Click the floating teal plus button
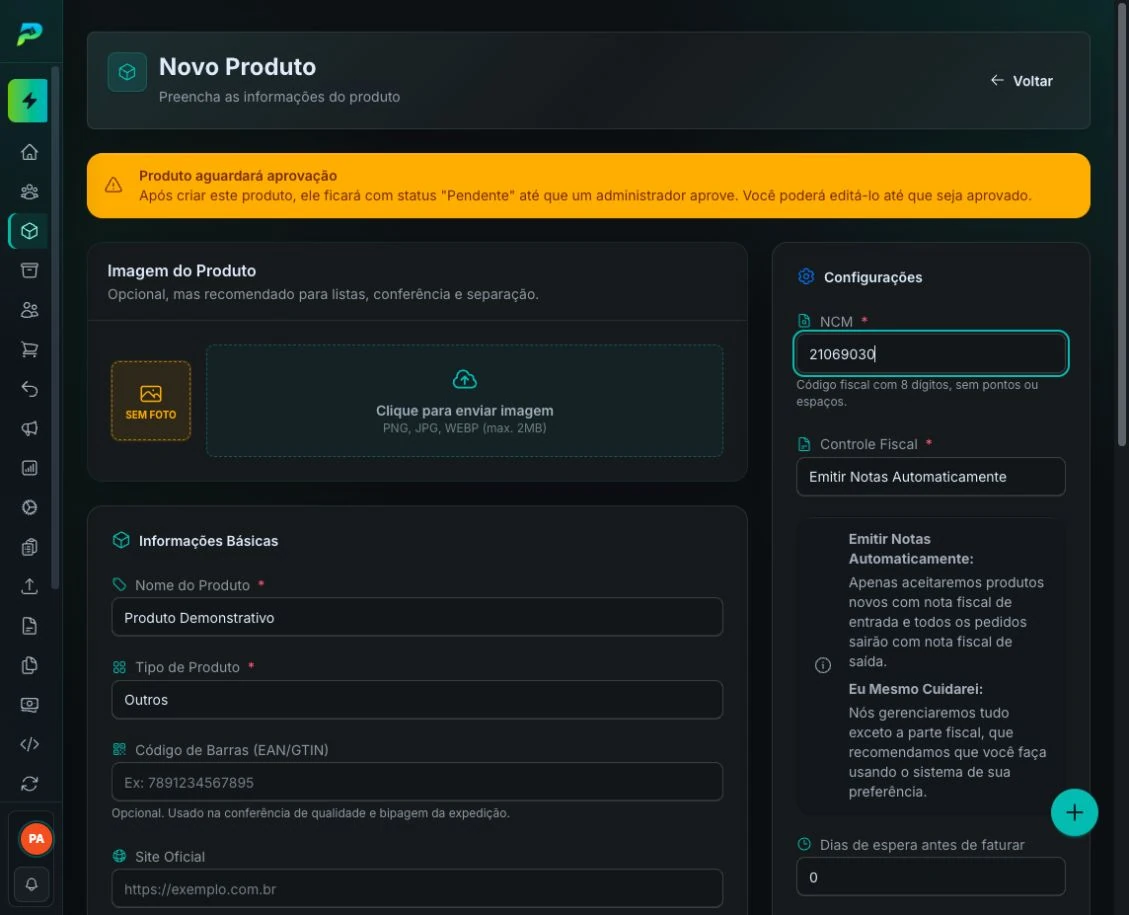This screenshot has height=915, width=1129. 1074,813
